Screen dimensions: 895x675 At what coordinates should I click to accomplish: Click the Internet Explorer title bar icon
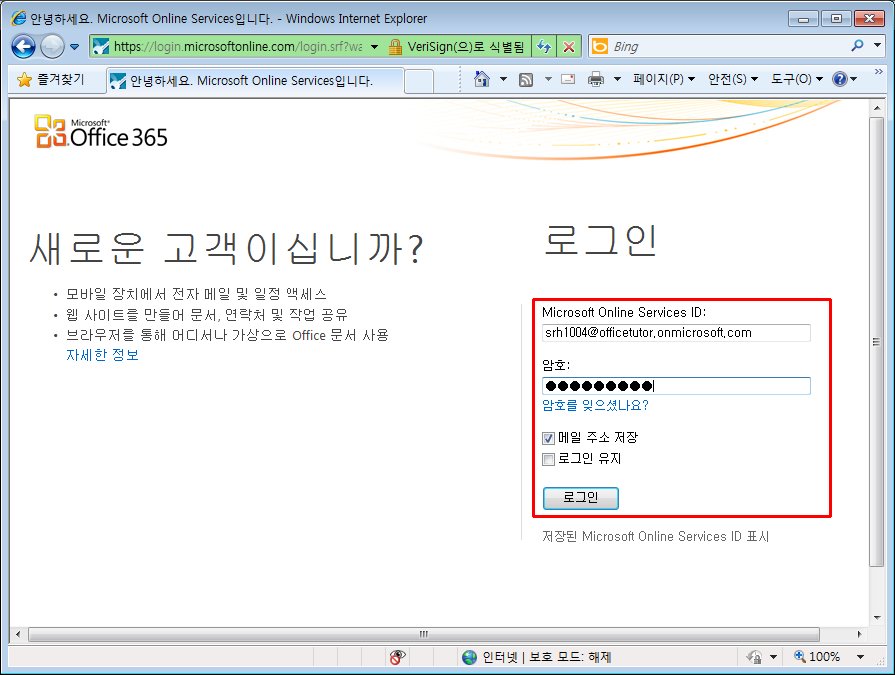[19, 18]
